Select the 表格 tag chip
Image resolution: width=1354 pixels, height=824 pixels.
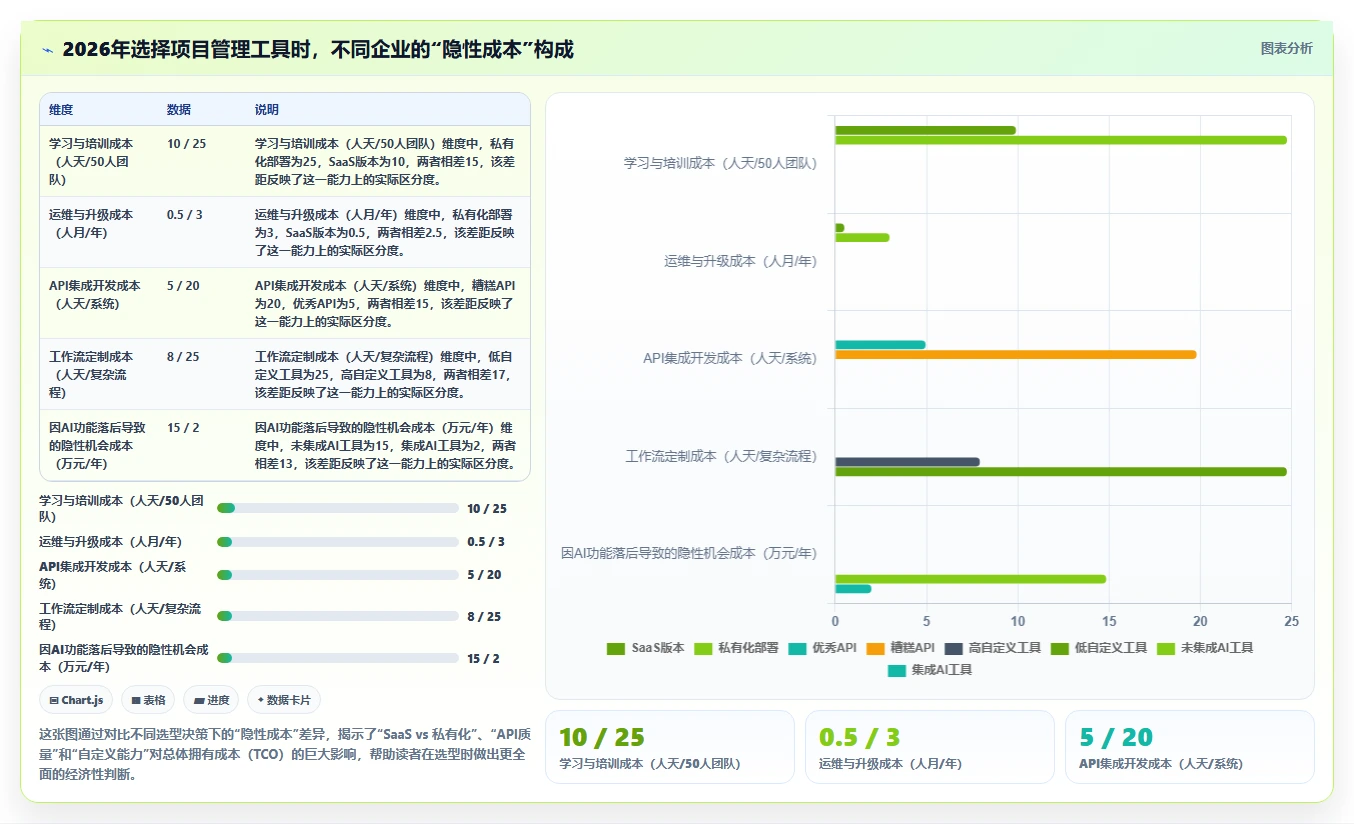(148, 700)
